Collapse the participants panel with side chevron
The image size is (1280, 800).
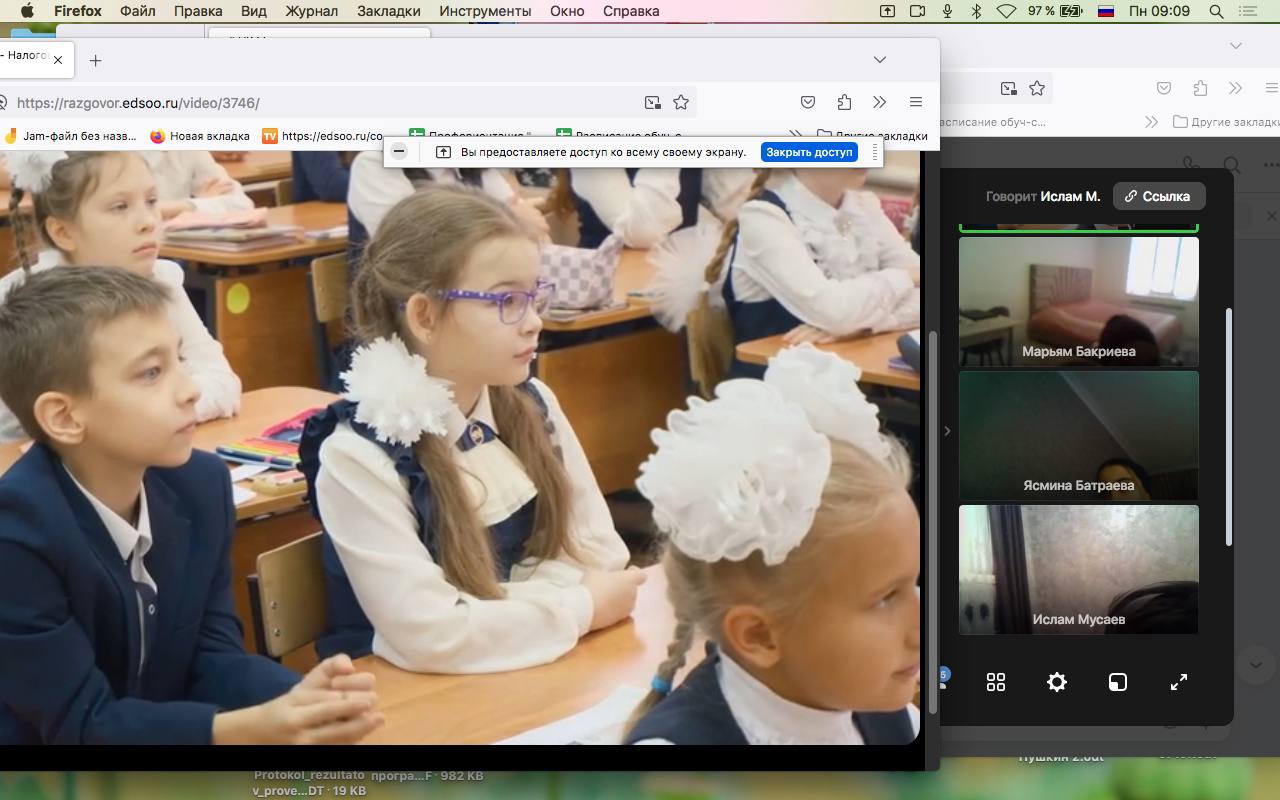[x=947, y=431]
